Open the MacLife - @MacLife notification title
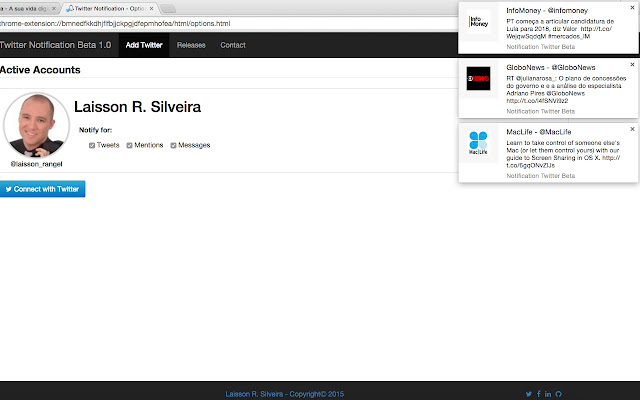Image resolution: width=640 pixels, height=400 pixels. pos(539,132)
